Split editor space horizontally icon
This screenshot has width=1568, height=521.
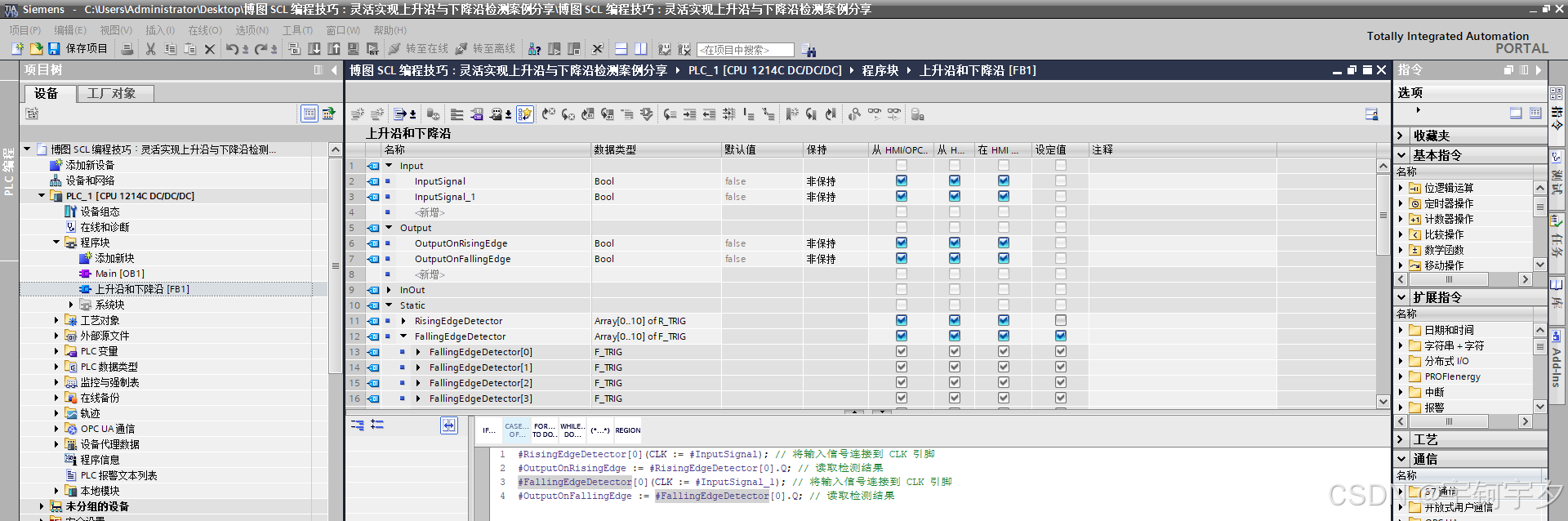tap(621, 49)
